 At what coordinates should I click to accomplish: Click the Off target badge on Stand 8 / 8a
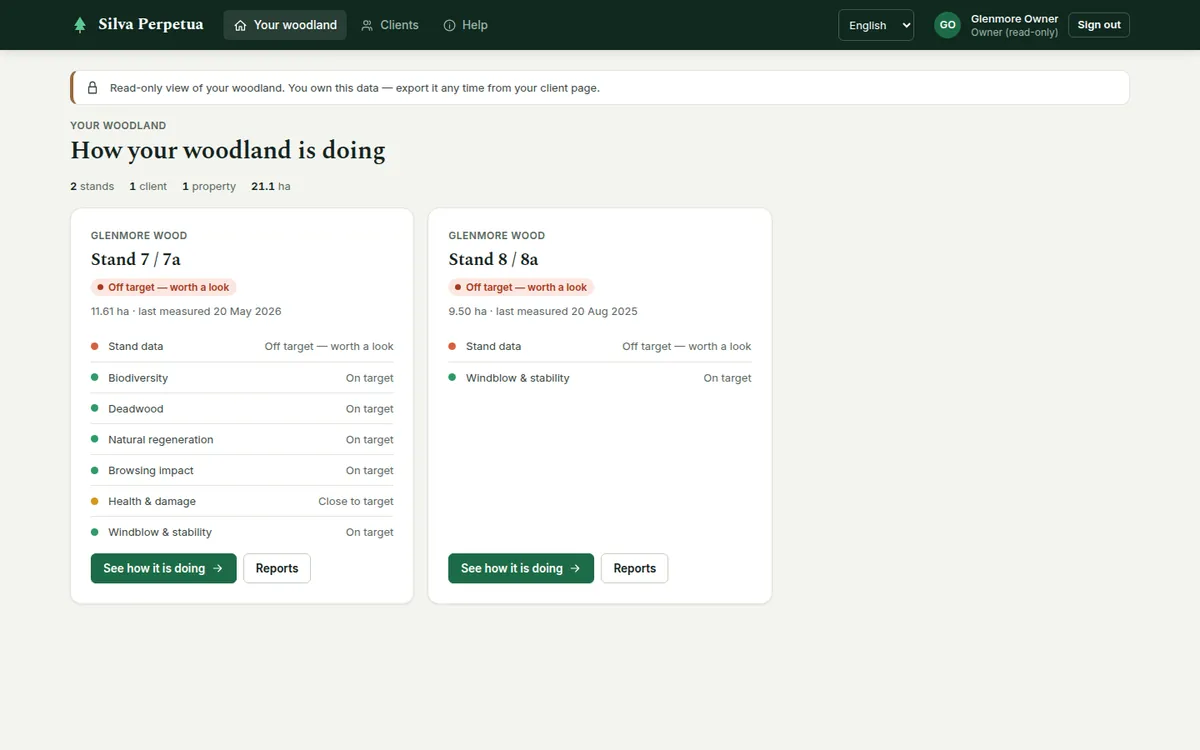click(x=521, y=287)
